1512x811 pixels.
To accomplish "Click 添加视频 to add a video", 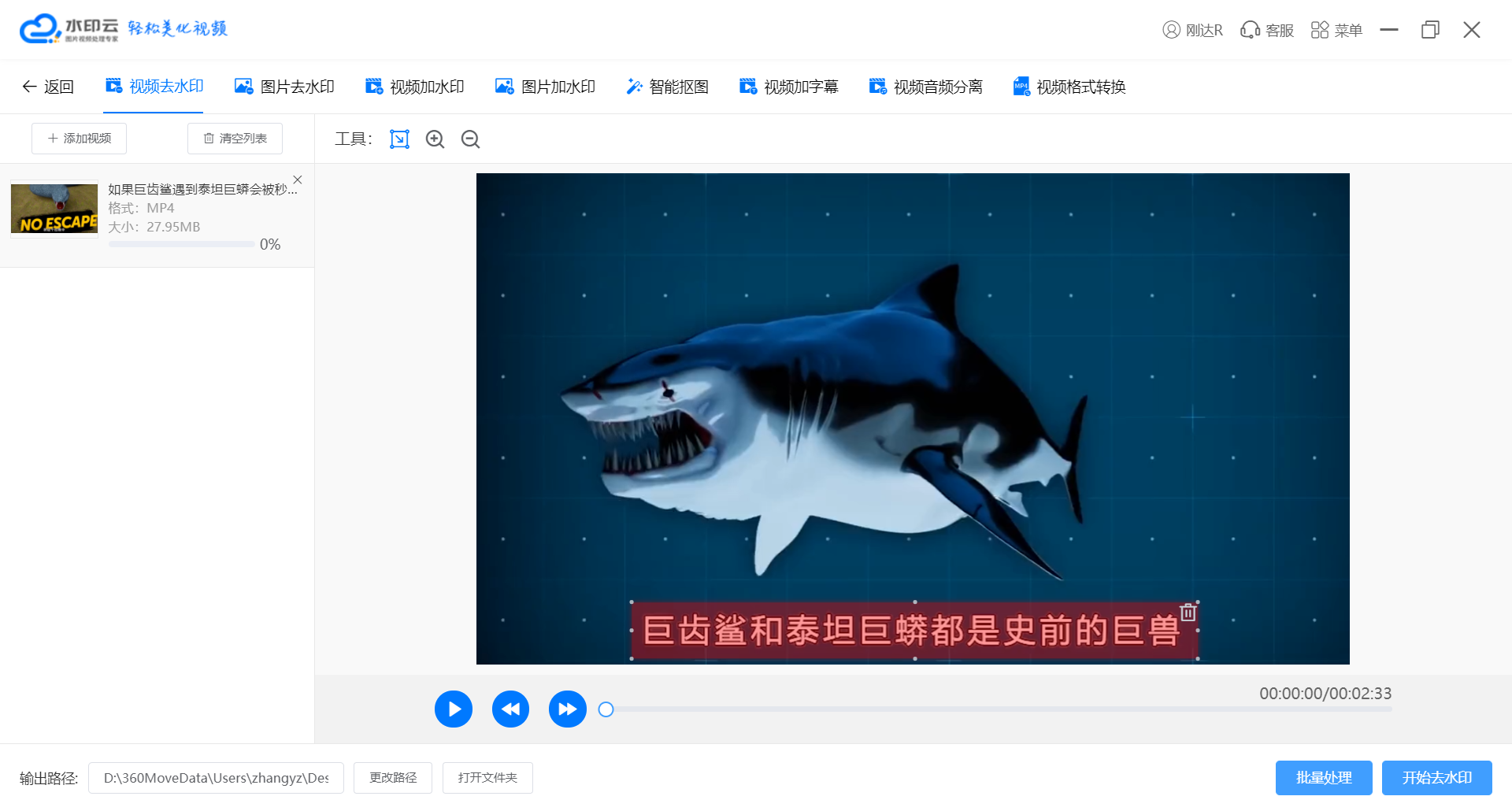I will pos(79,139).
